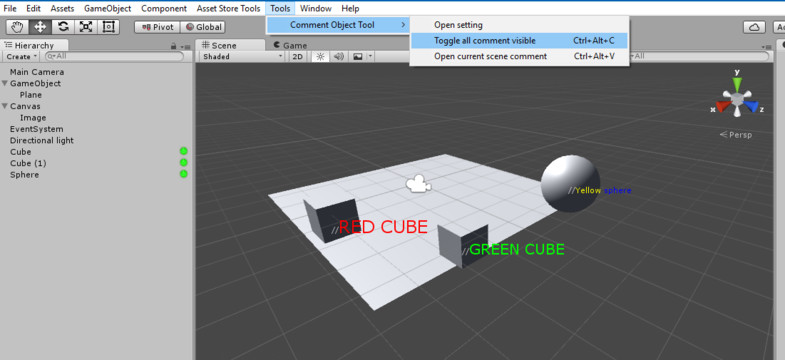Open the Hierarchy panel options menu
The image size is (785, 360).
pyautogui.click(x=186, y=47)
